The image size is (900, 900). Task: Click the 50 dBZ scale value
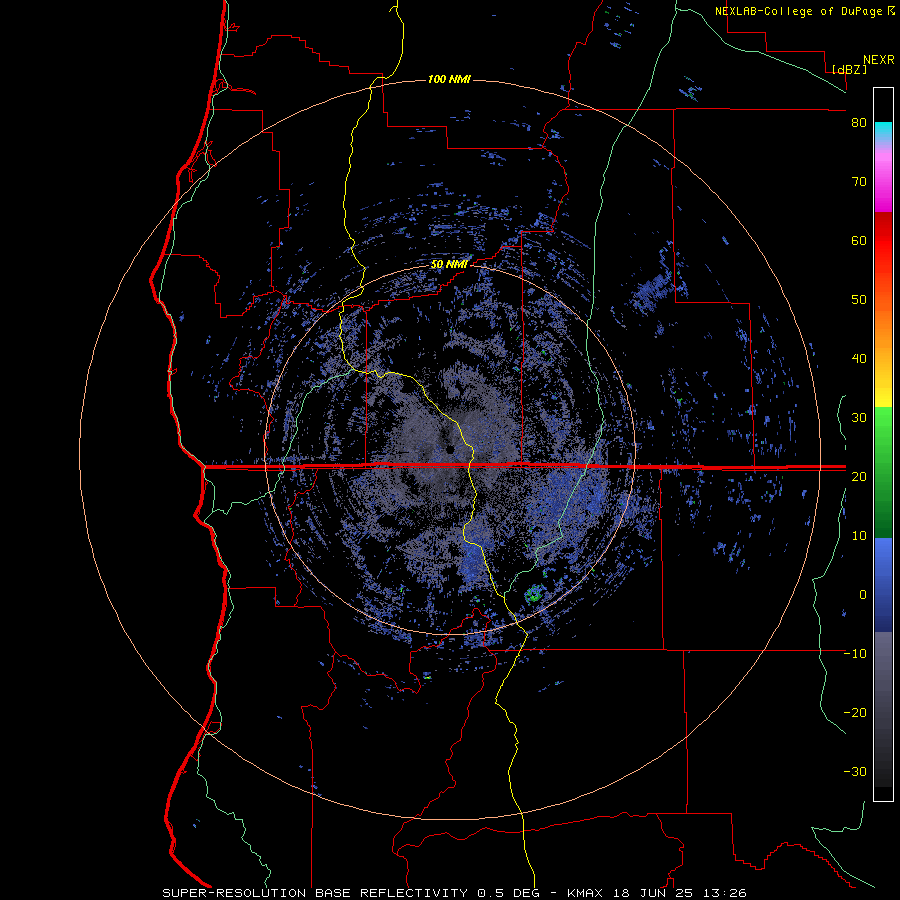coord(859,300)
